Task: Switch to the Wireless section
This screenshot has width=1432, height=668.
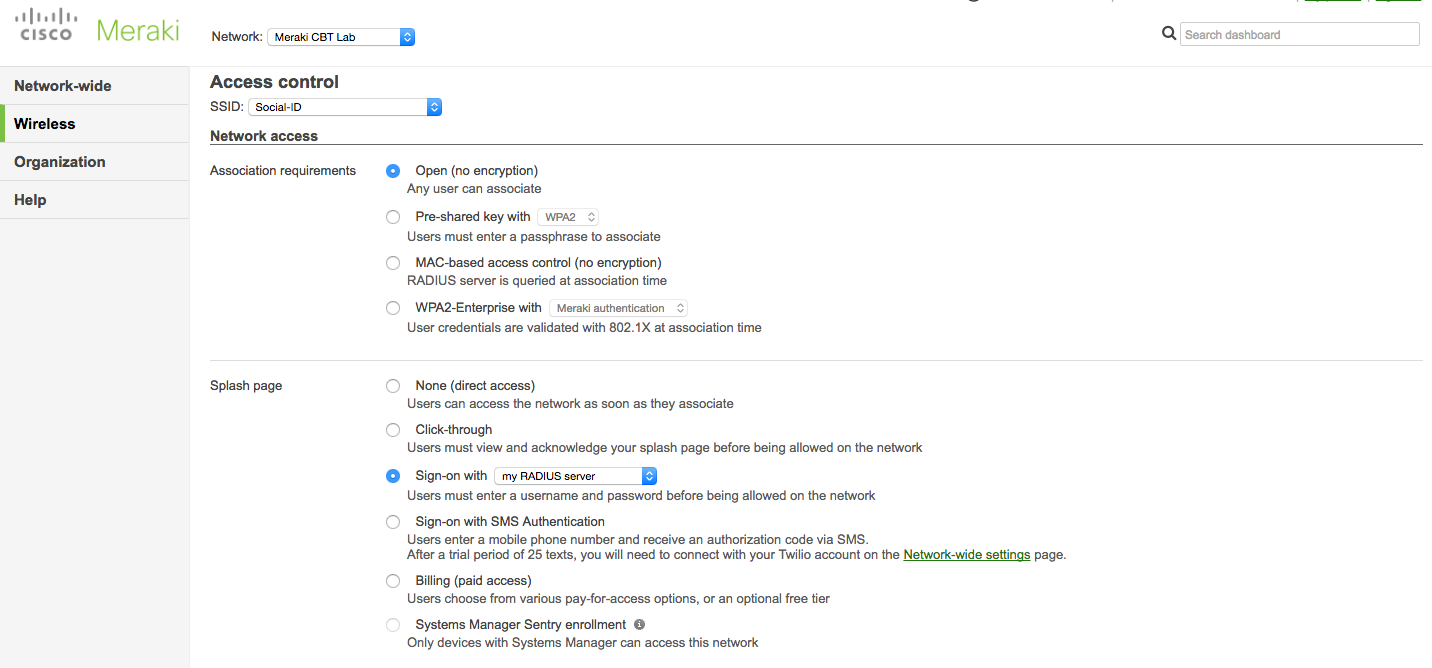Action: click(44, 123)
